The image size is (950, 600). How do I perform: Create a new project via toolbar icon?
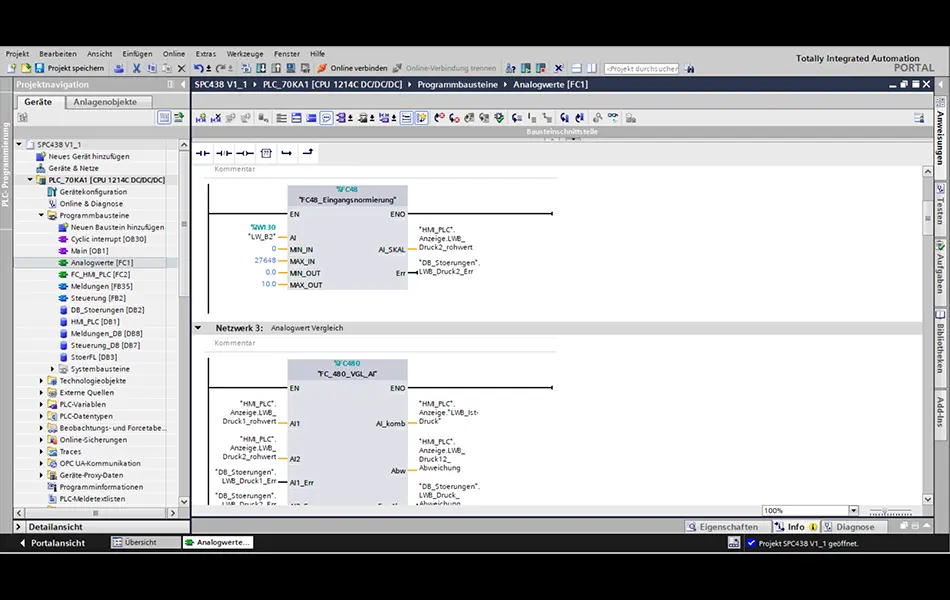(12, 68)
